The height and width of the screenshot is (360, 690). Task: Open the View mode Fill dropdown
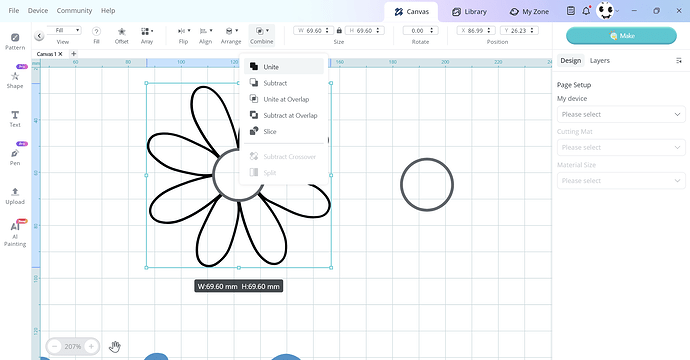click(x=63, y=30)
